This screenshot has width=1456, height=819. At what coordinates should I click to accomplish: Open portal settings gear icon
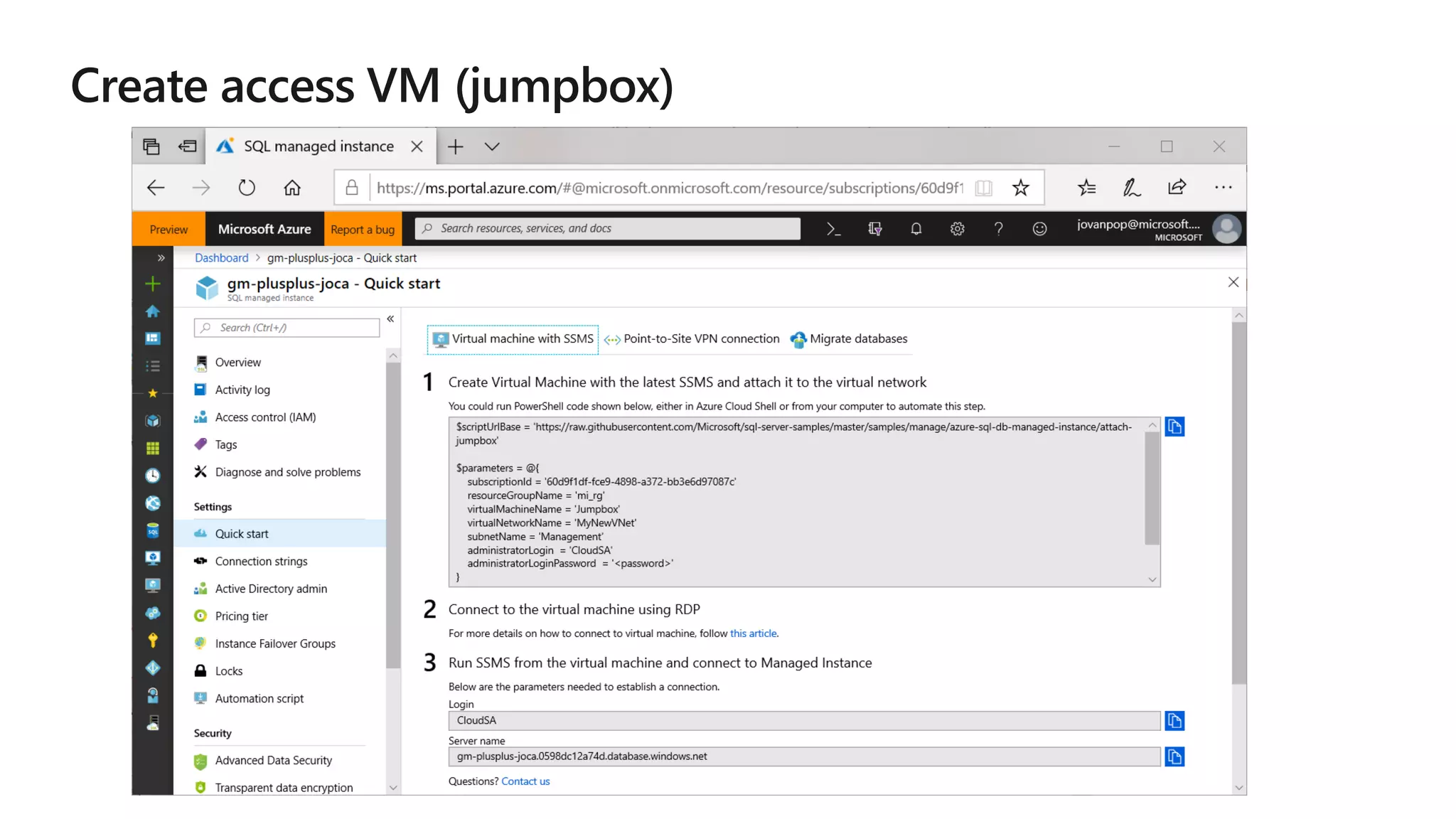(x=957, y=229)
